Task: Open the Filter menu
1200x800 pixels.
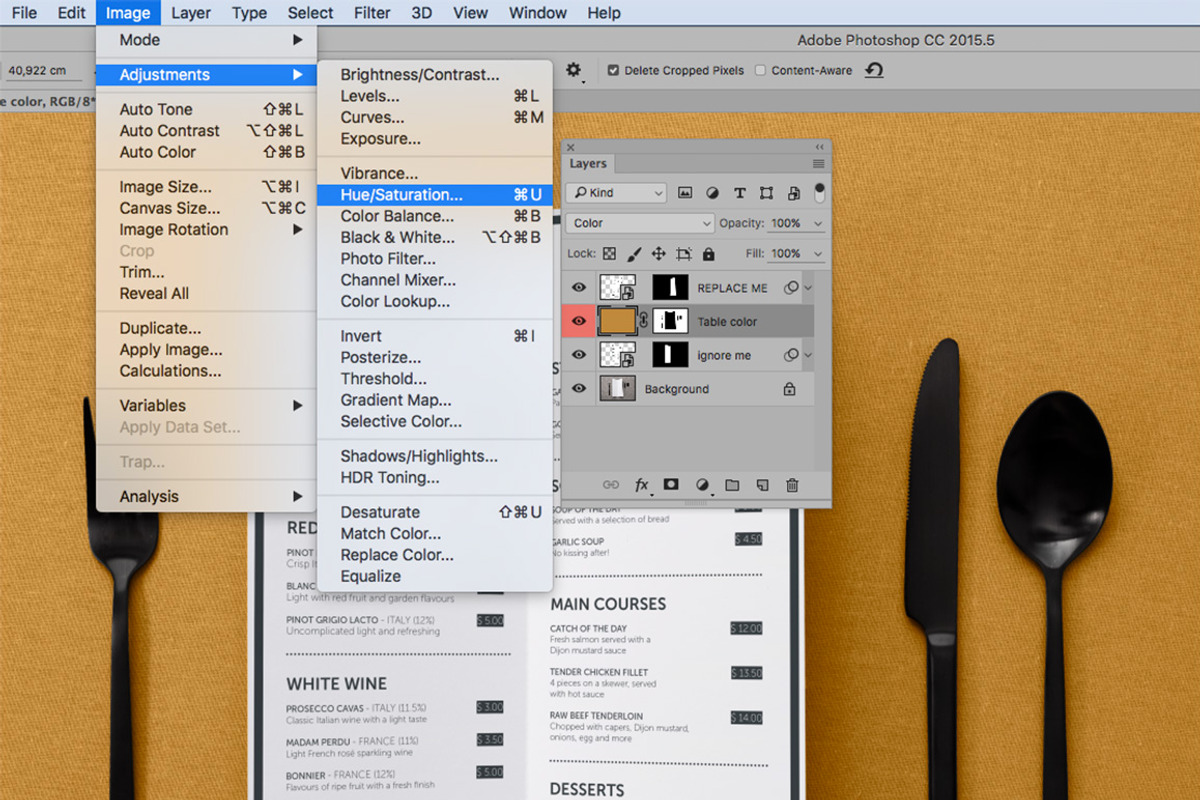Action: coord(372,13)
